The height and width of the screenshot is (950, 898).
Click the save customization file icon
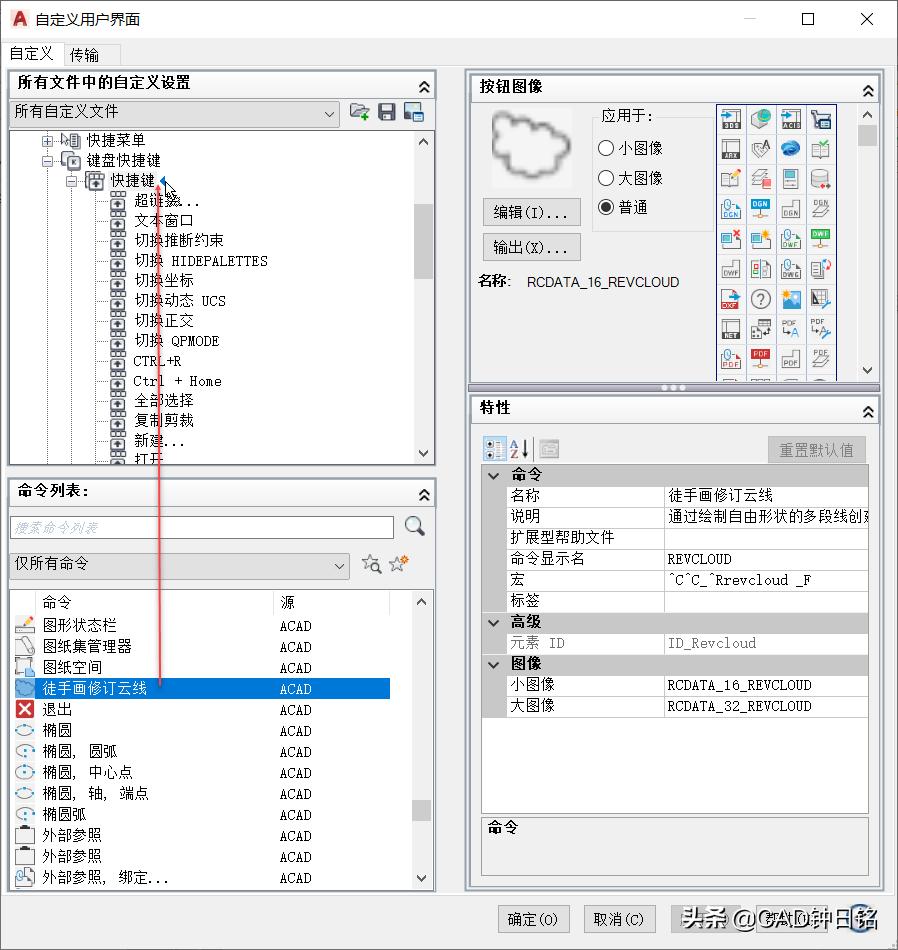click(x=386, y=112)
